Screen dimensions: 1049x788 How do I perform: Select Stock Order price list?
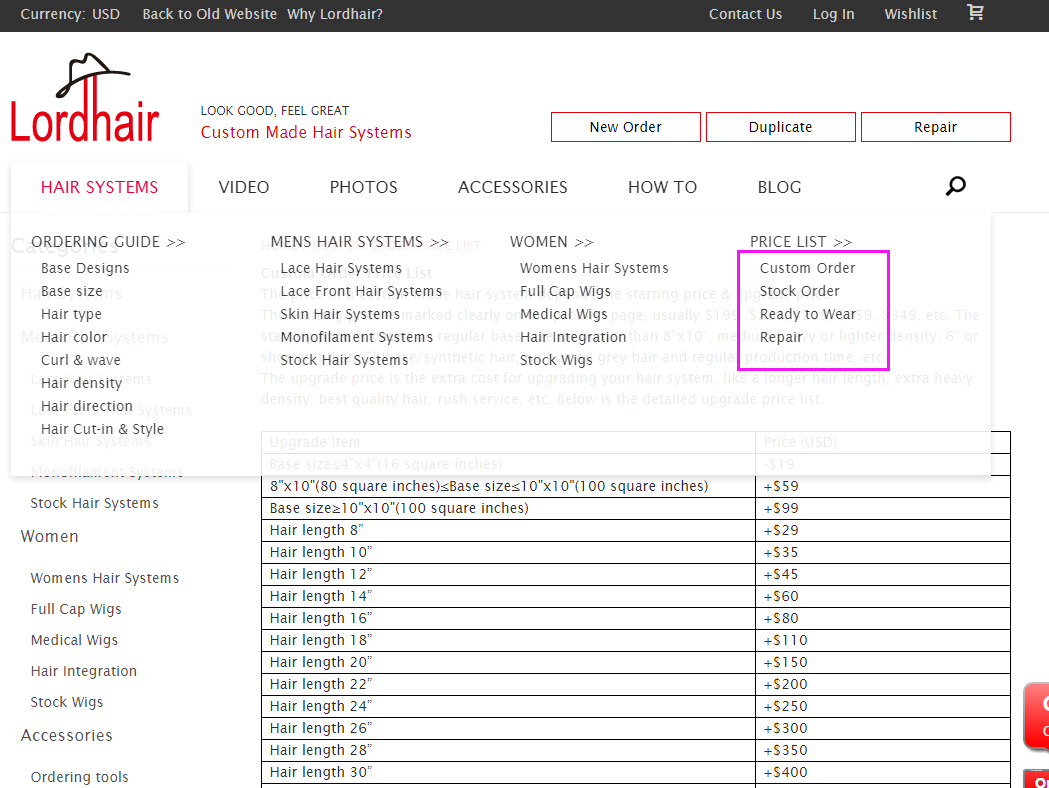799,291
